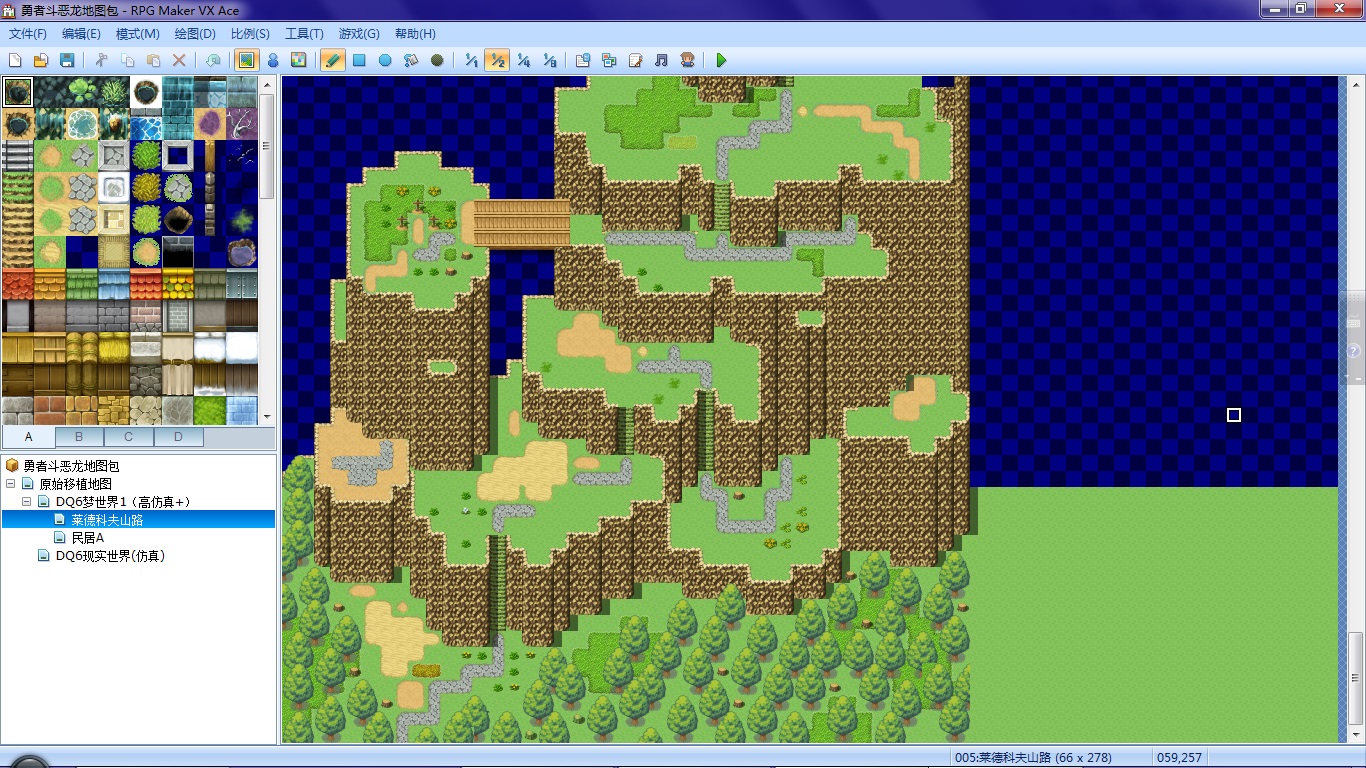Image resolution: width=1366 pixels, height=768 pixels.
Task: Open the 游戏(G) menu
Action: 359,34
